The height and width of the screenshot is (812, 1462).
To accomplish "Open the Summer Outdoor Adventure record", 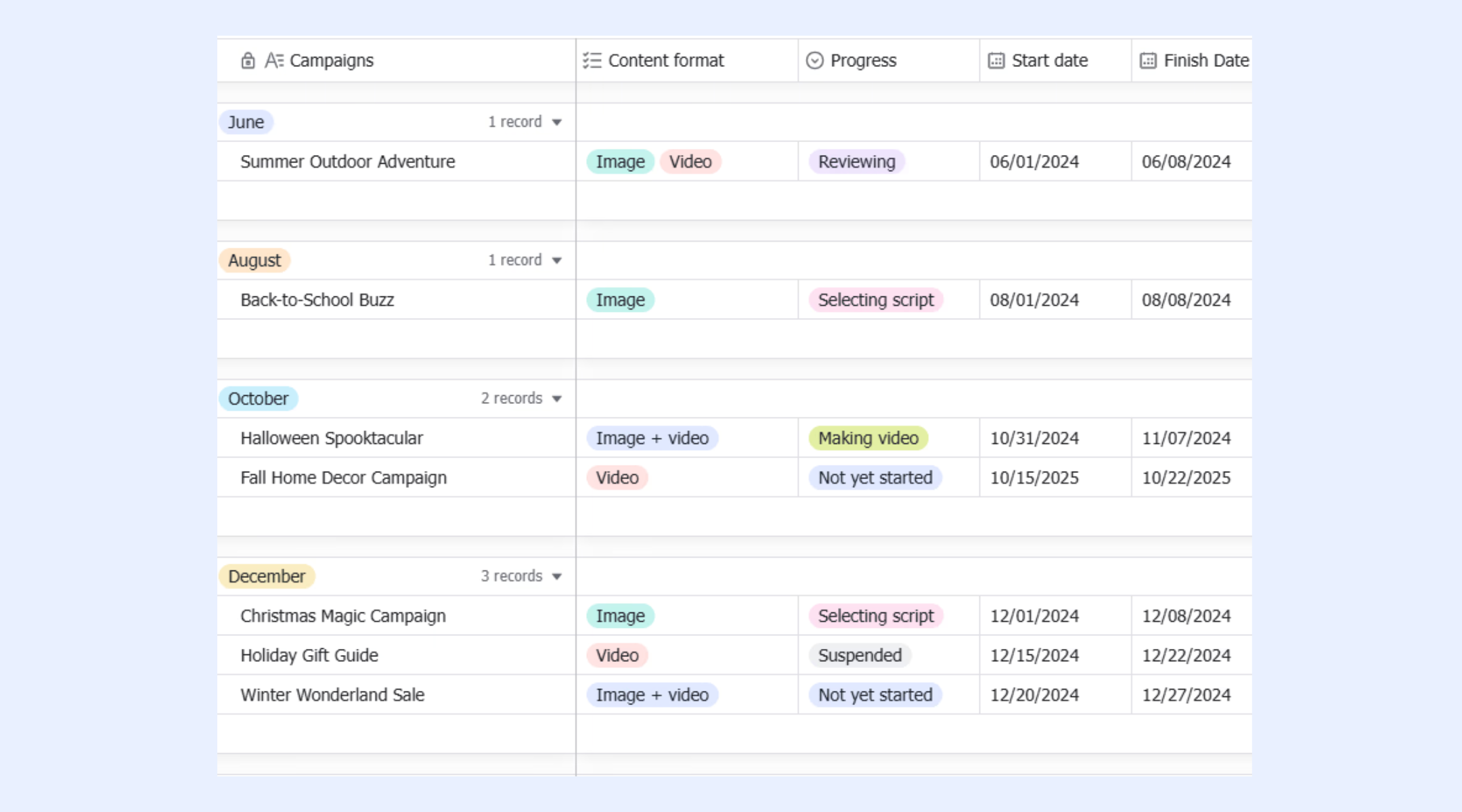I will 347,162.
